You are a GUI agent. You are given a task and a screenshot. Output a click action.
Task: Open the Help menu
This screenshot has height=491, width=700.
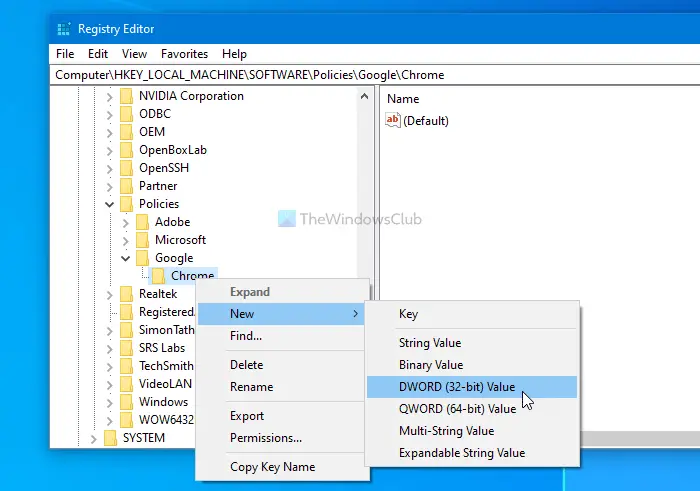[x=234, y=54]
